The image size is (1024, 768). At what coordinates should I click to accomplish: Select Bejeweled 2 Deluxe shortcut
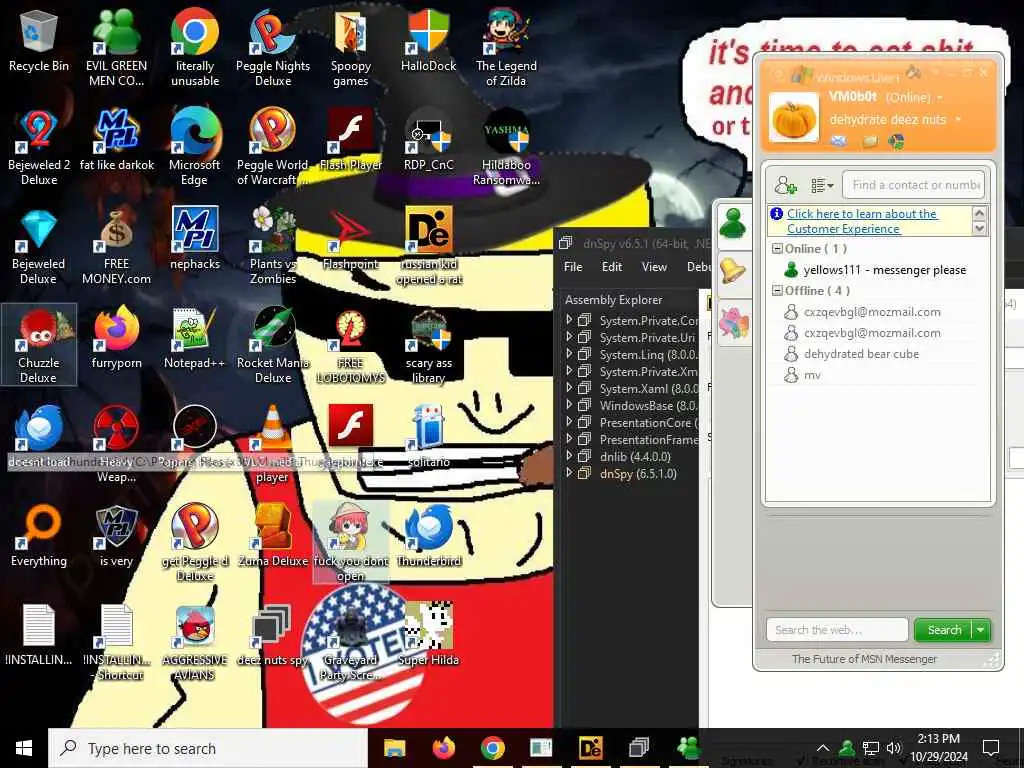pyautogui.click(x=39, y=148)
